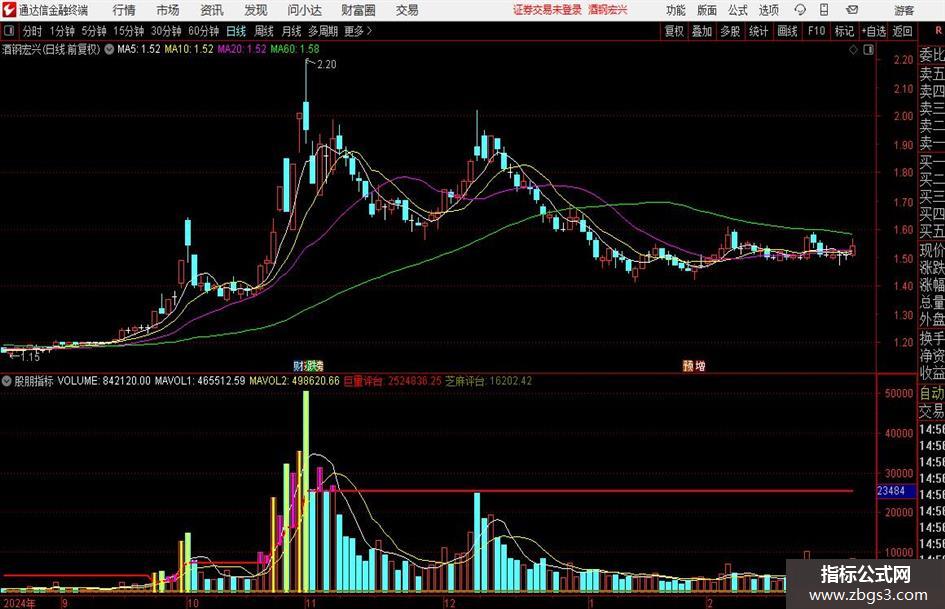Select the 月线 monthly period
The height and width of the screenshot is (609, 945).
[292, 31]
